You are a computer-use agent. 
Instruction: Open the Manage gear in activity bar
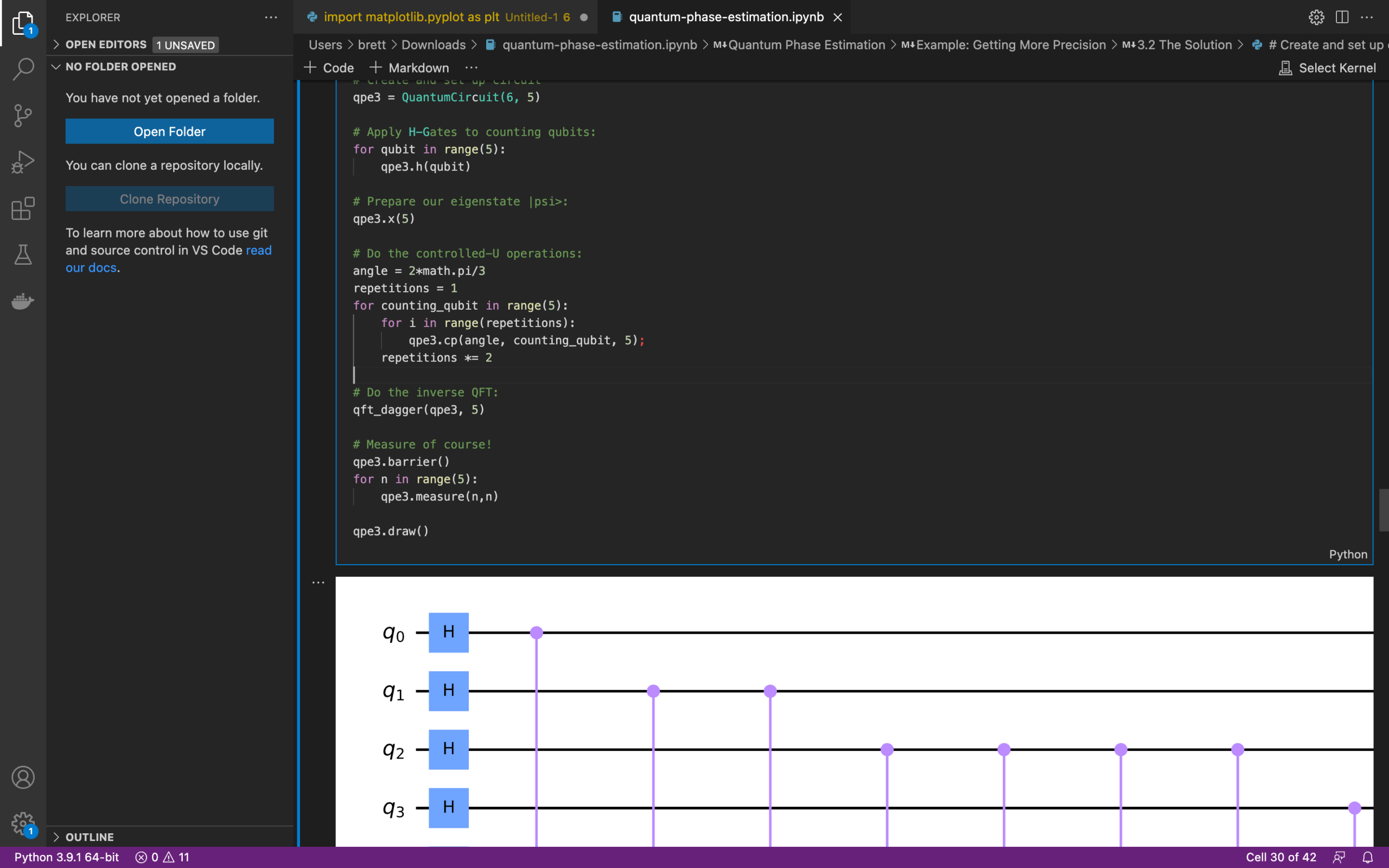point(23,823)
